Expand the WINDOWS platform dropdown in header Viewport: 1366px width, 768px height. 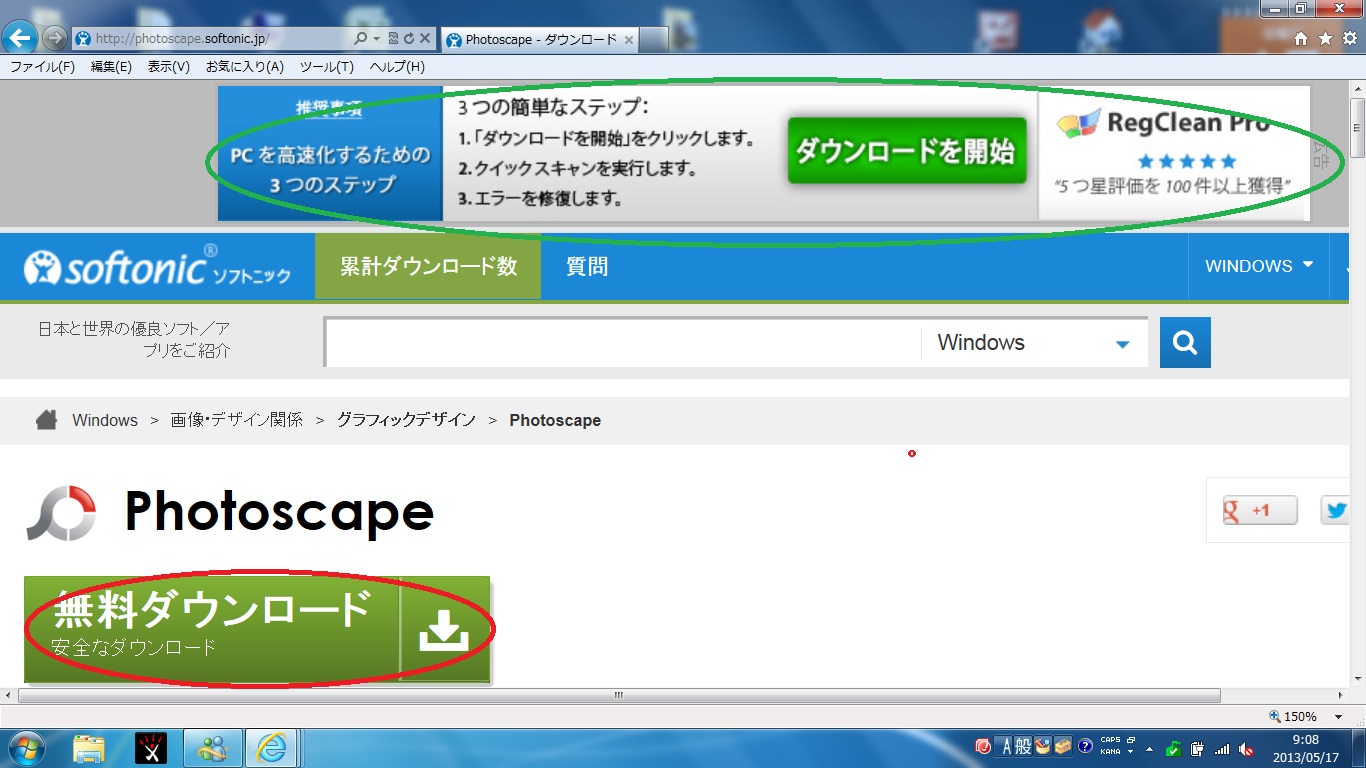[1259, 266]
